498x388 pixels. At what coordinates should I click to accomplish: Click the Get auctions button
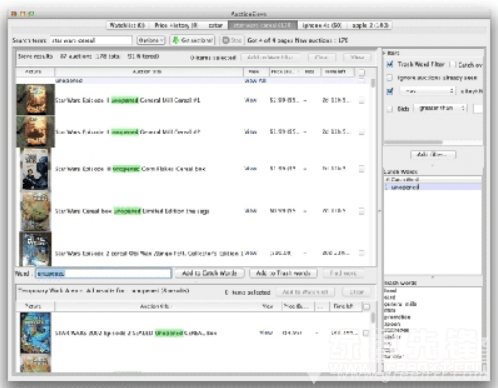click(193, 40)
